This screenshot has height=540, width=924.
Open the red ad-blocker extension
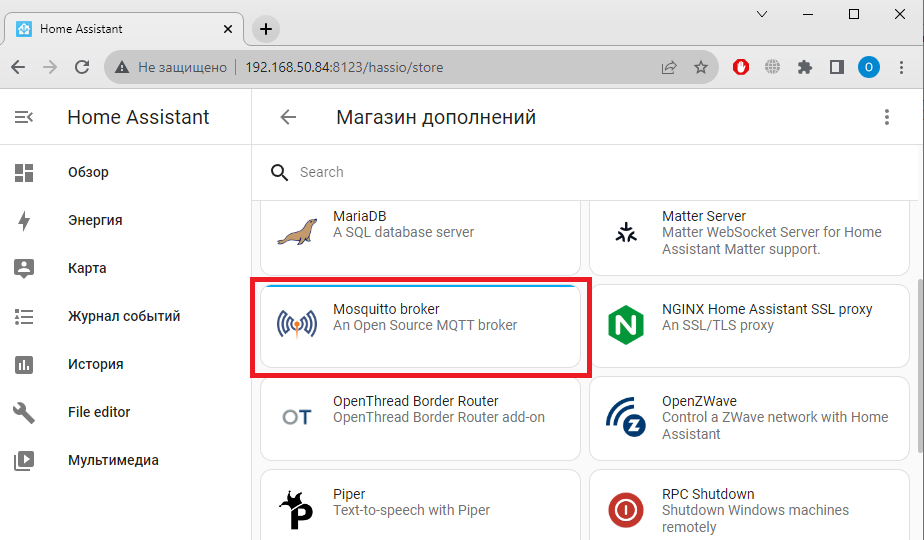(741, 67)
